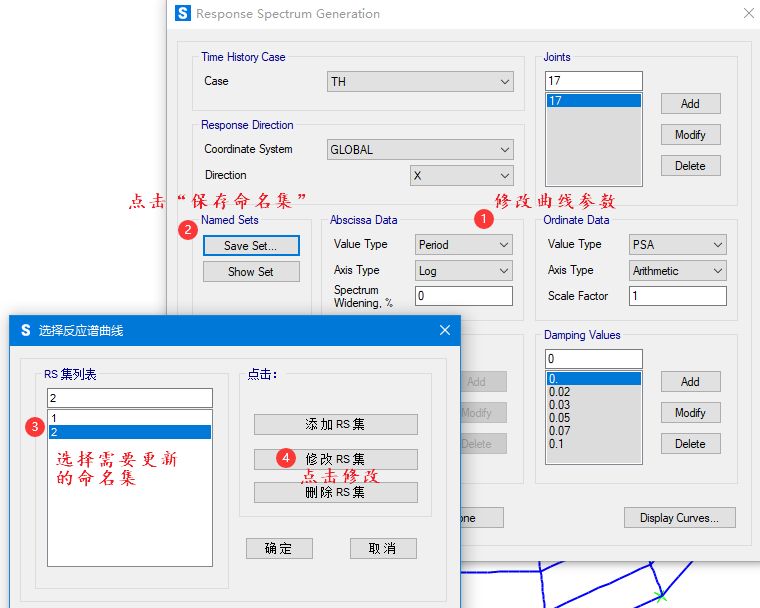Close the 选择反应谱曲线 dialog

[444, 330]
